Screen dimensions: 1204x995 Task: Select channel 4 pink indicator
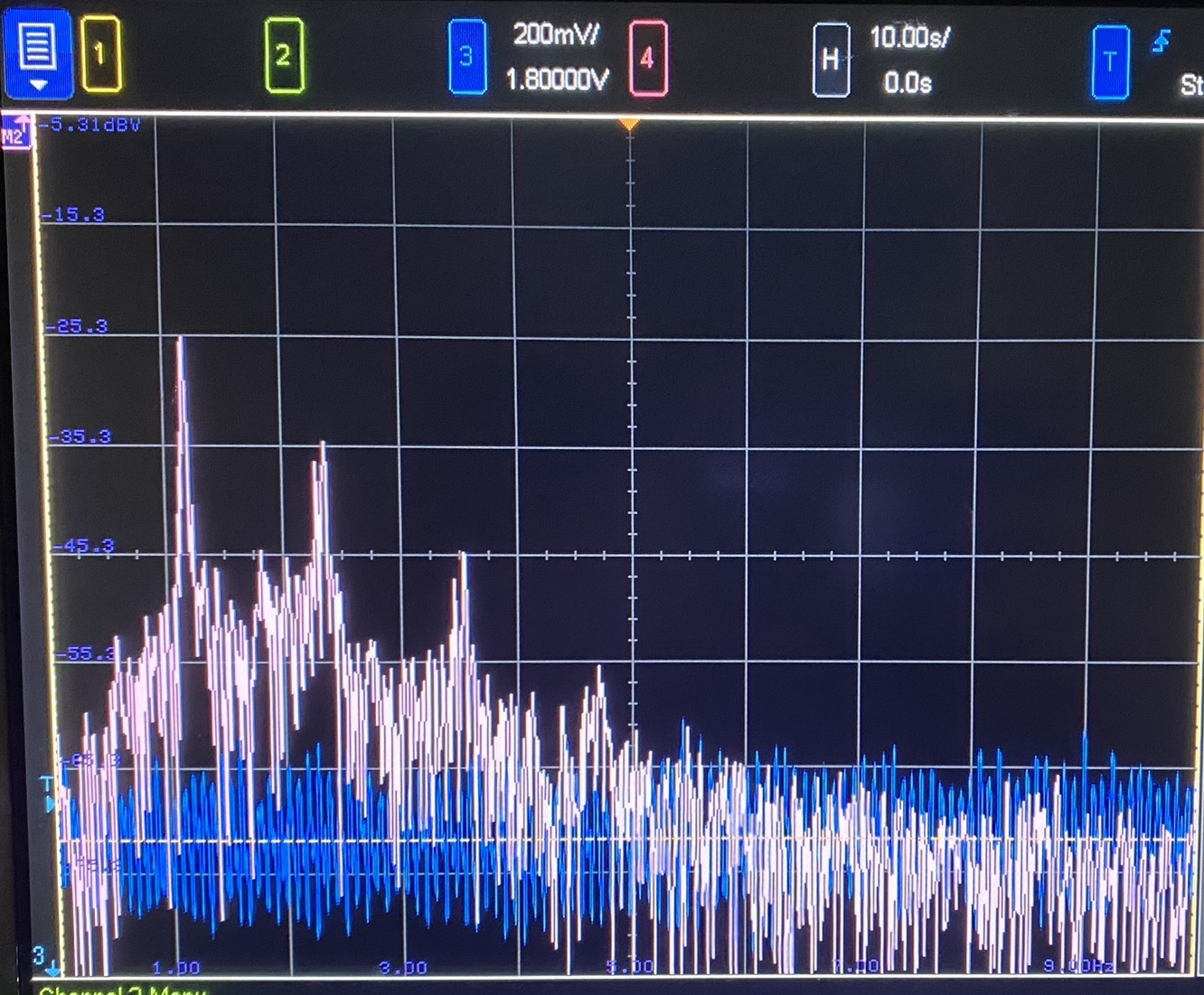click(x=647, y=60)
